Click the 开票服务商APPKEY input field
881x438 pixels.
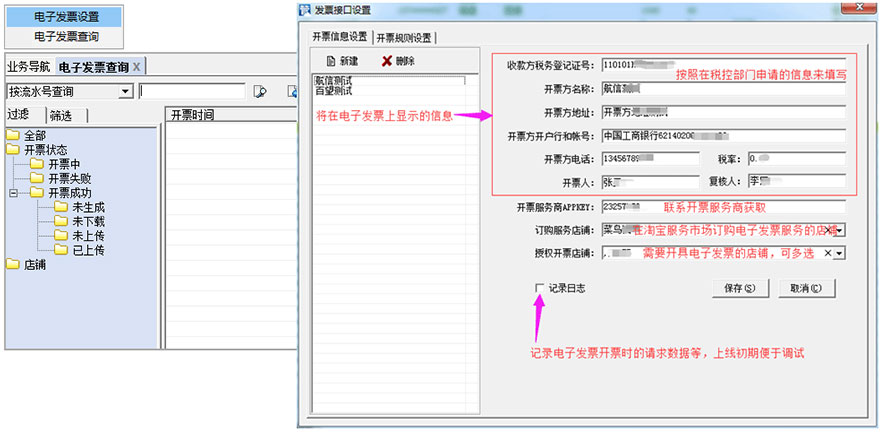coord(723,207)
